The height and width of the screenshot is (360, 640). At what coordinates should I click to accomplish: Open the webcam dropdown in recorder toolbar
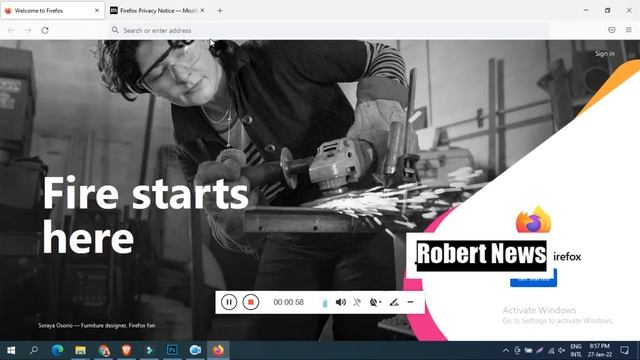[375, 302]
